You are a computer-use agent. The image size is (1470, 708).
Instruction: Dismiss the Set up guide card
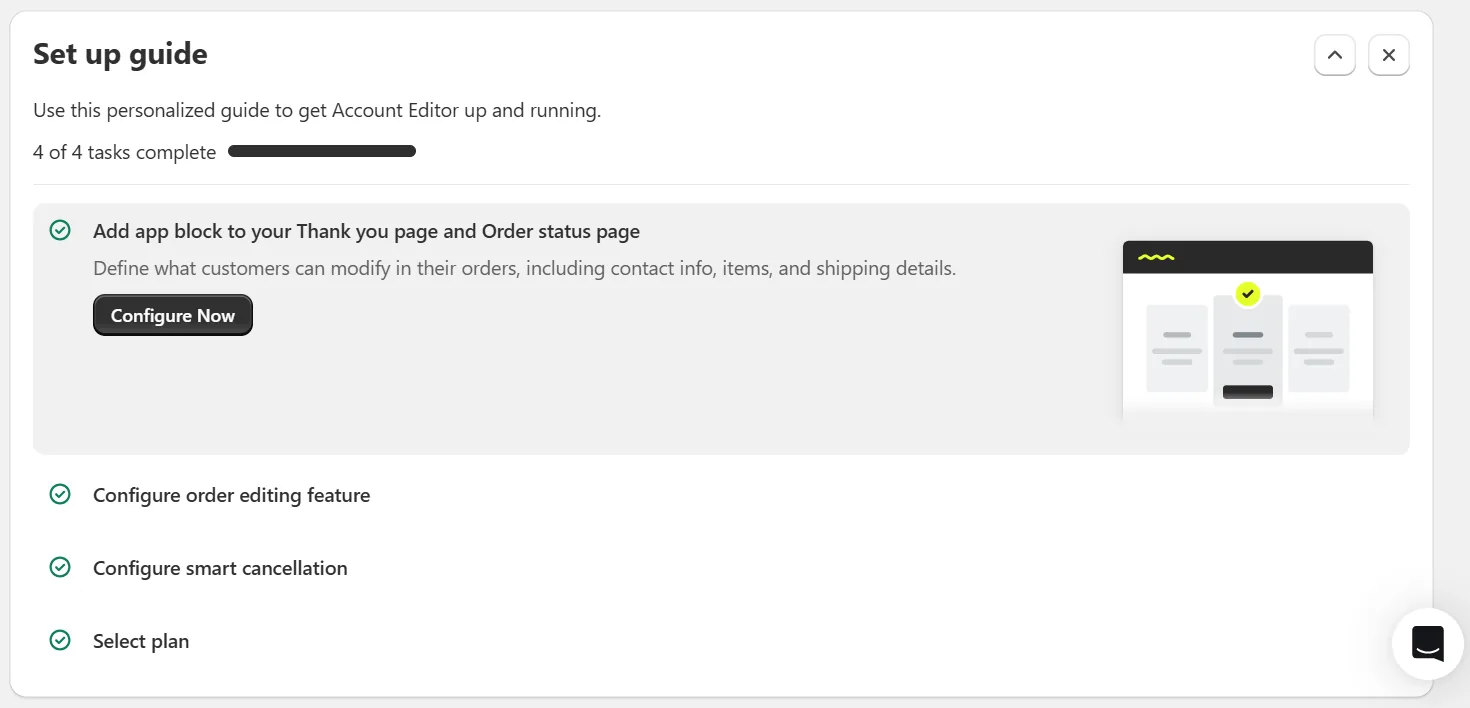1388,56
